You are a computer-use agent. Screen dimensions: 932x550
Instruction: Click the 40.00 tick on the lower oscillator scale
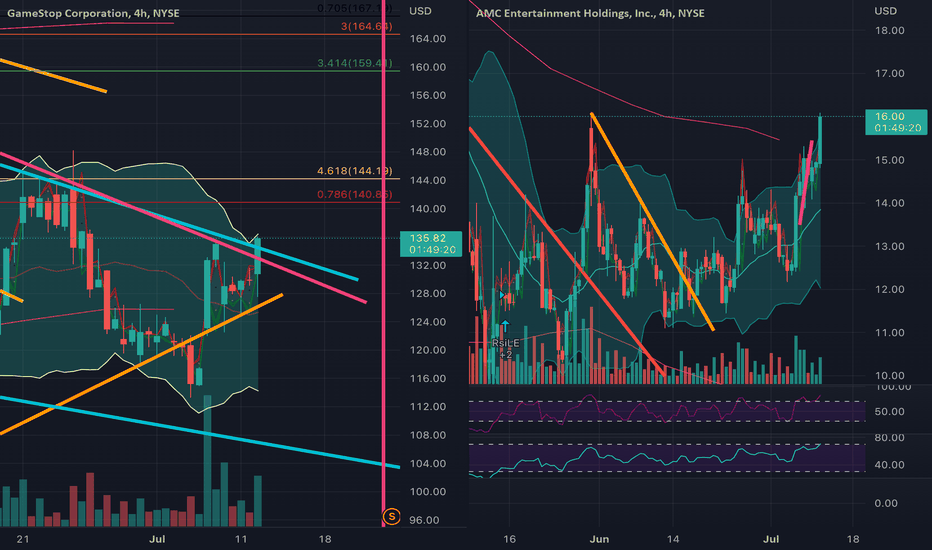890,465
